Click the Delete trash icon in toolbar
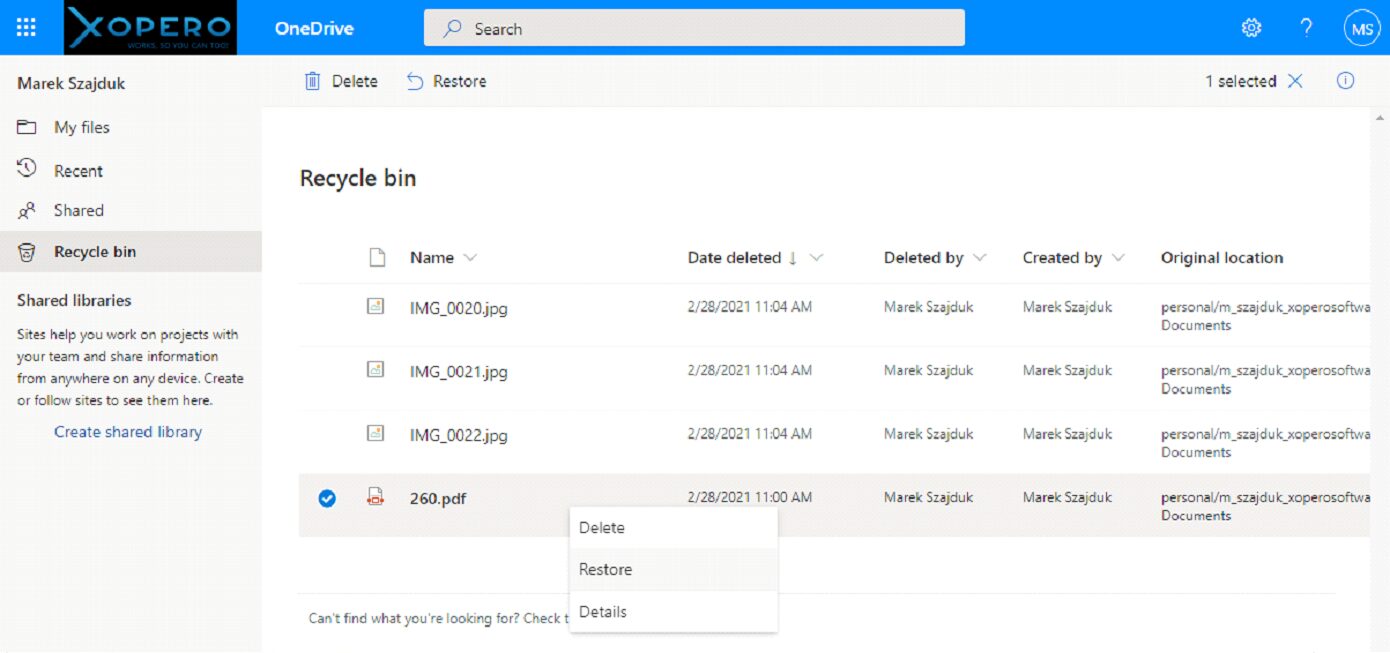Image resolution: width=1390 pixels, height=653 pixels. coord(313,81)
